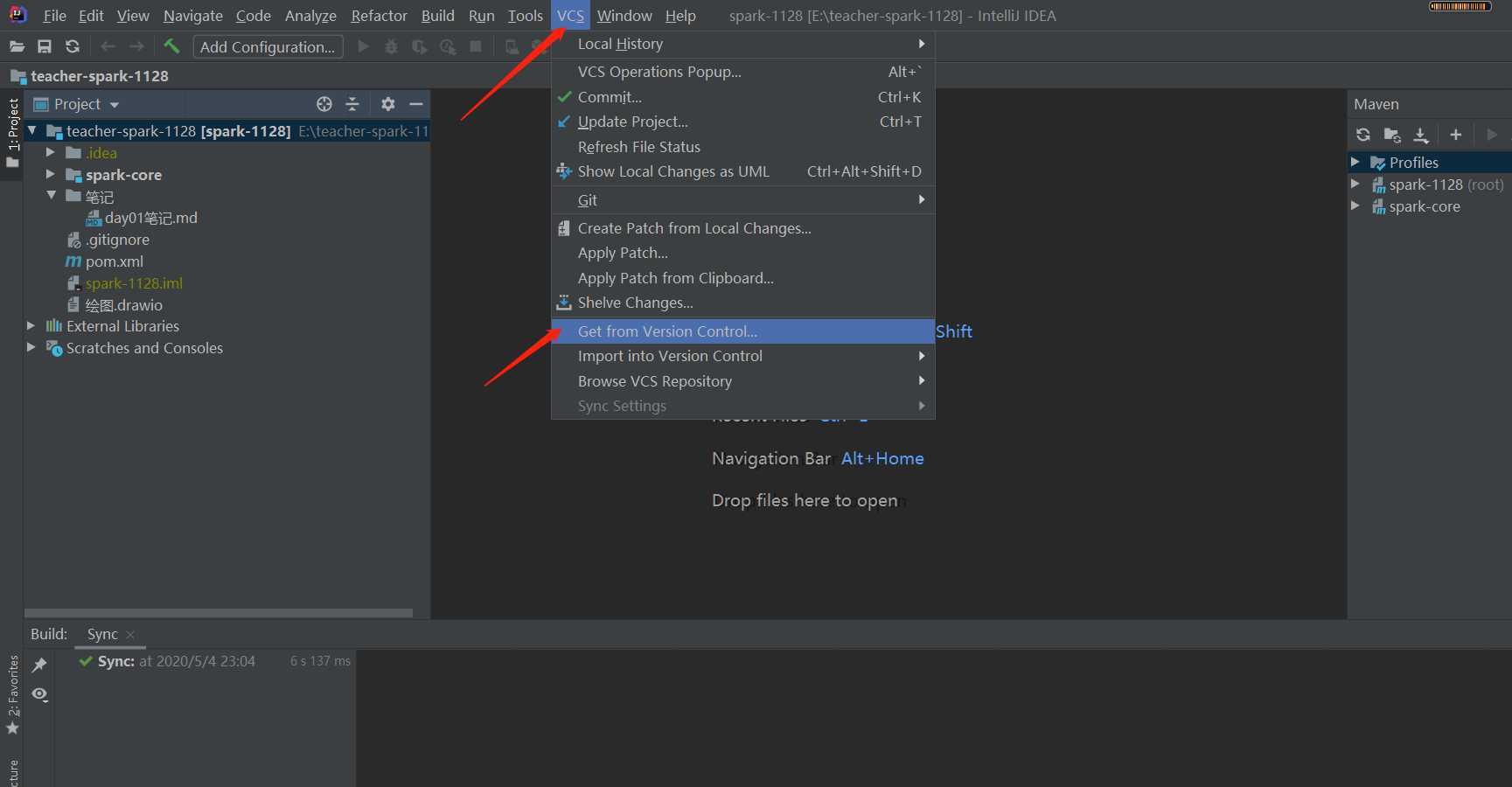
Task: Reimport all Maven projects icon
Action: point(1363,135)
